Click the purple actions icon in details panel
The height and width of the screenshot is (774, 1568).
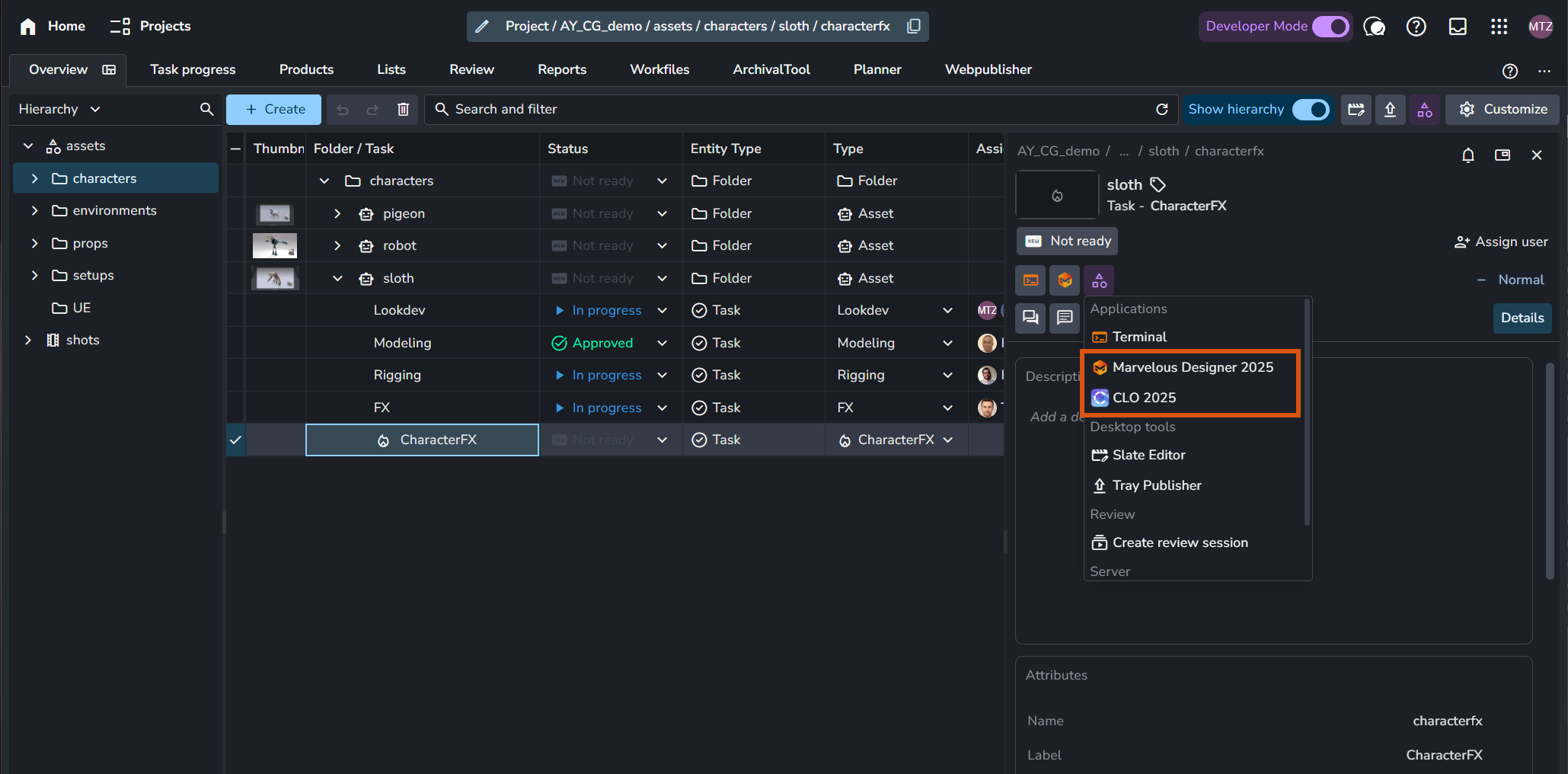click(x=1099, y=280)
